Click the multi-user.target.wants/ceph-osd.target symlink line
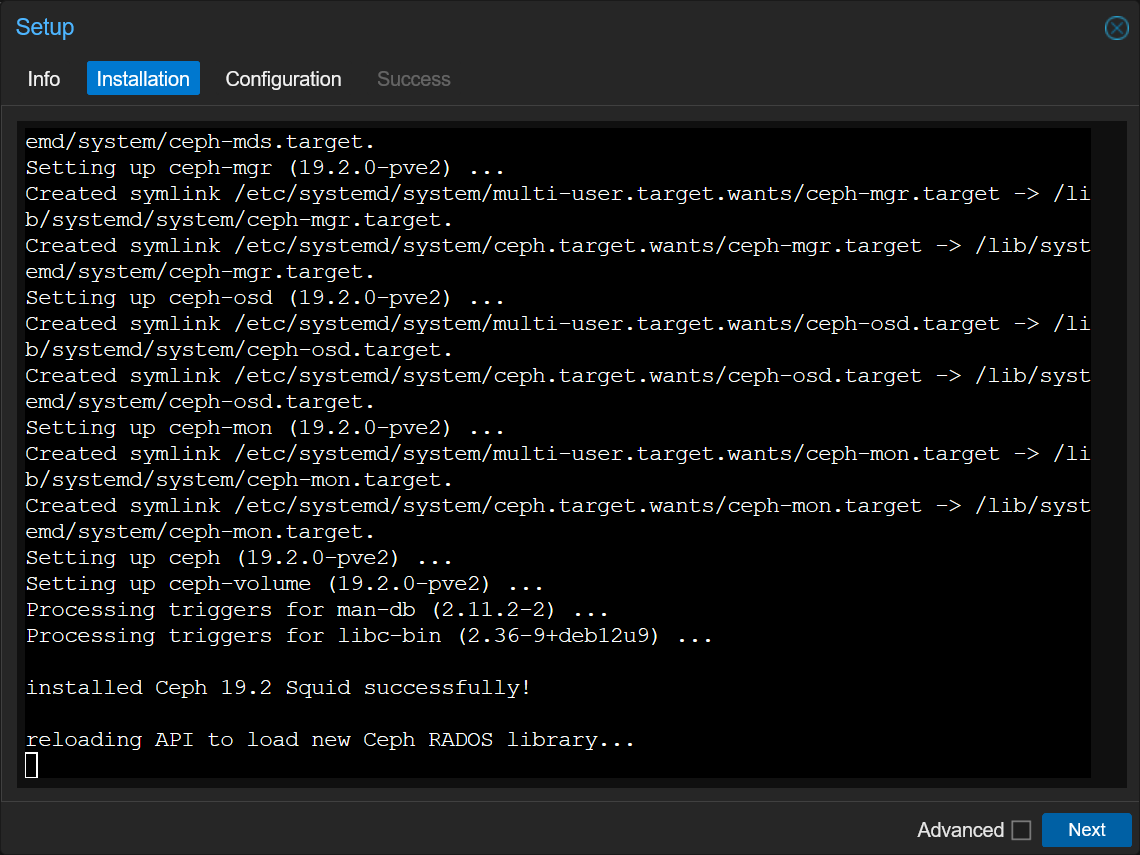The image size is (1140, 855). [x=558, y=324]
